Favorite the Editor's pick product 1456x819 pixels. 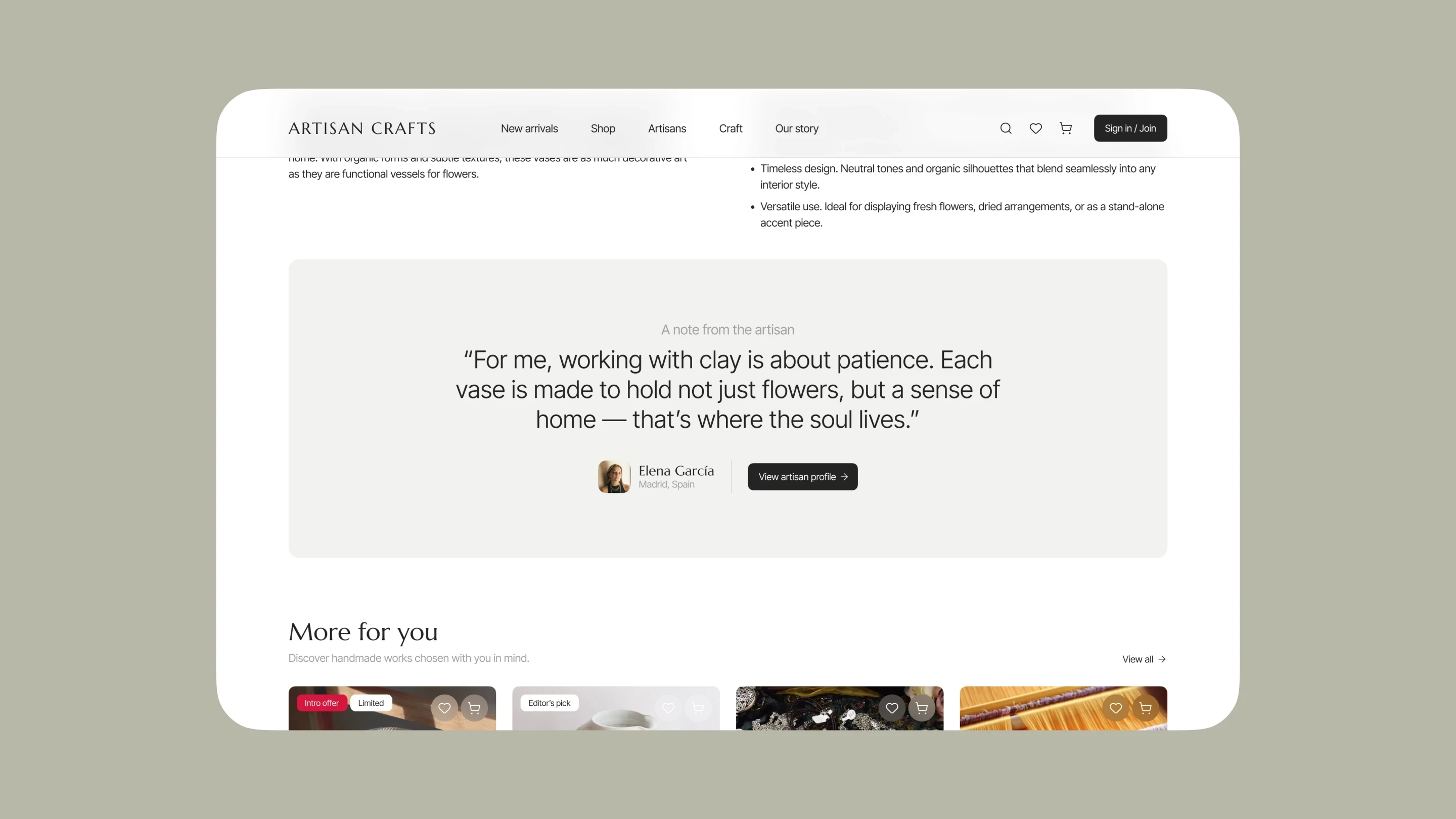(668, 708)
